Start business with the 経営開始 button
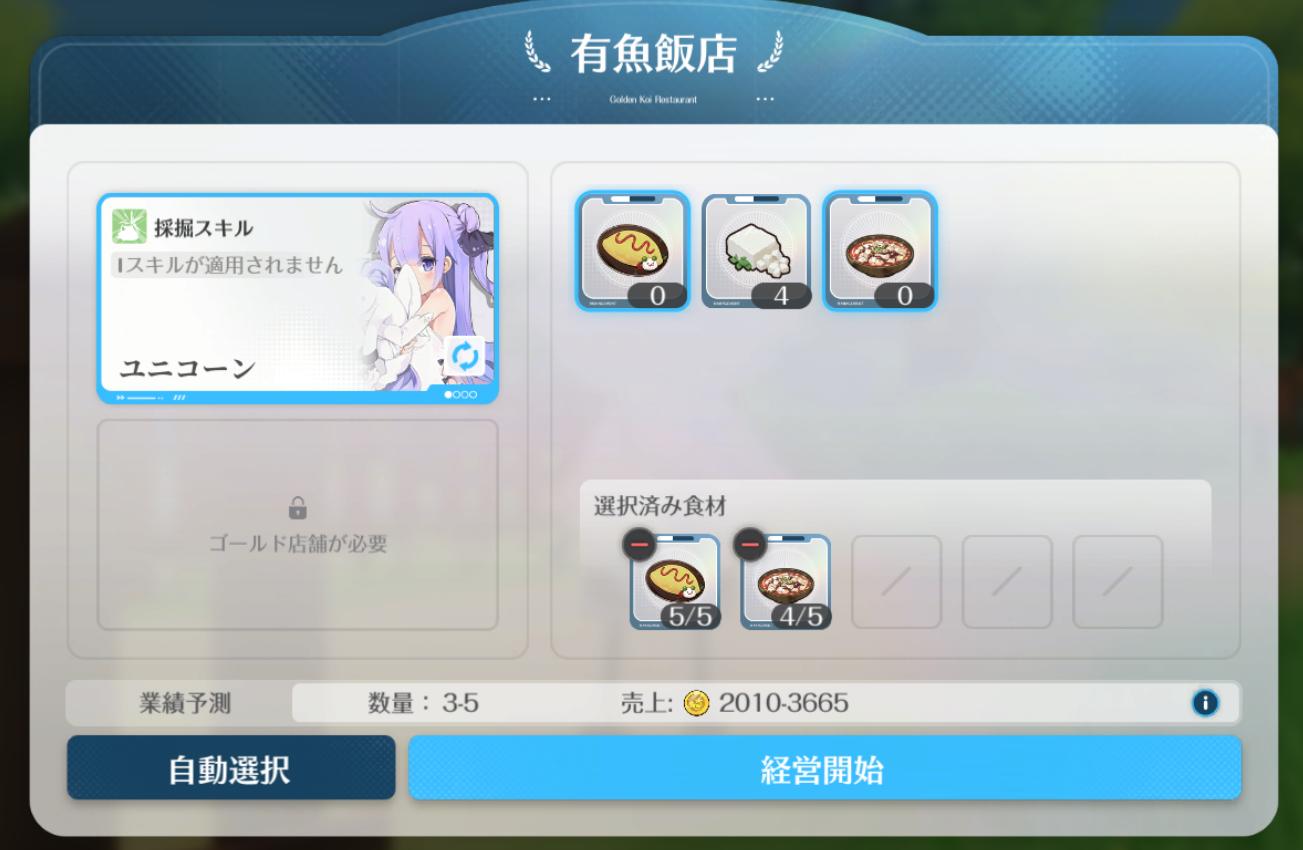 pyautogui.click(x=825, y=768)
